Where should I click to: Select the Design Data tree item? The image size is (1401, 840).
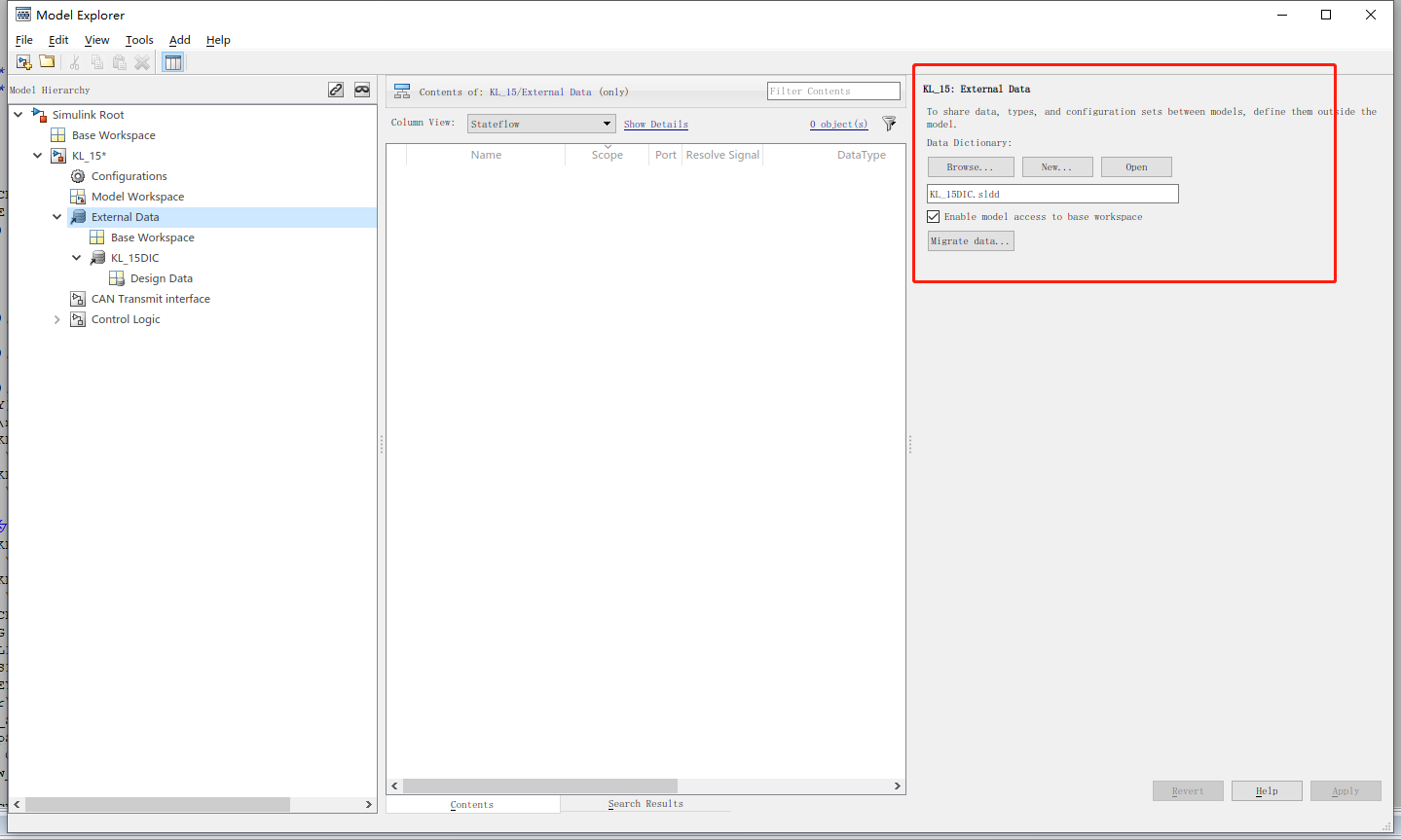coord(162,278)
